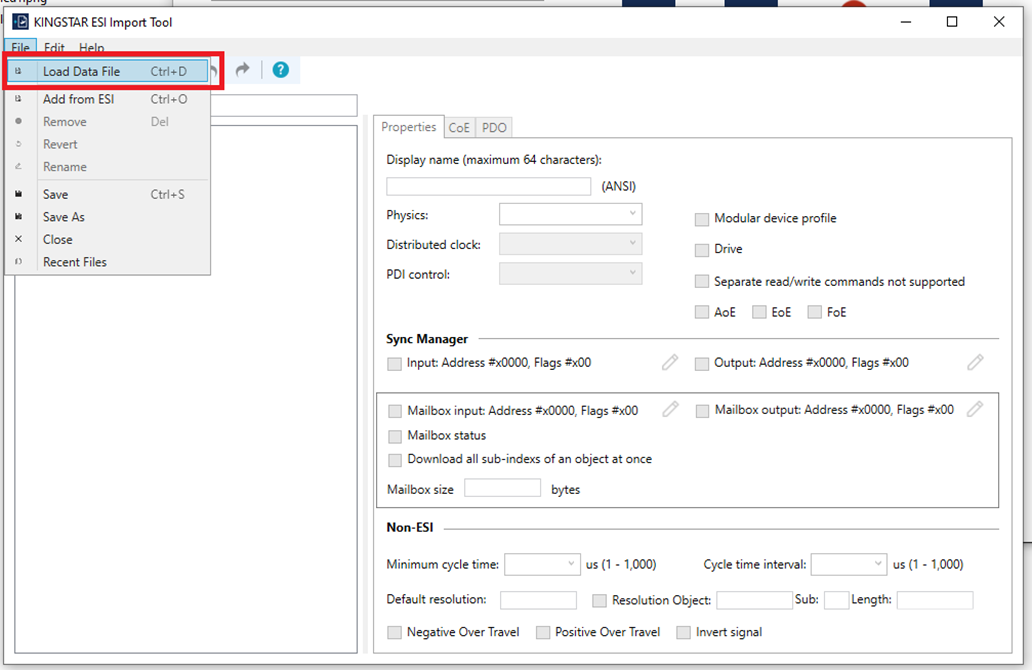This screenshot has width=1032, height=670.
Task: Edit Mailbox input via its pencil icon
Action: [670, 410]
